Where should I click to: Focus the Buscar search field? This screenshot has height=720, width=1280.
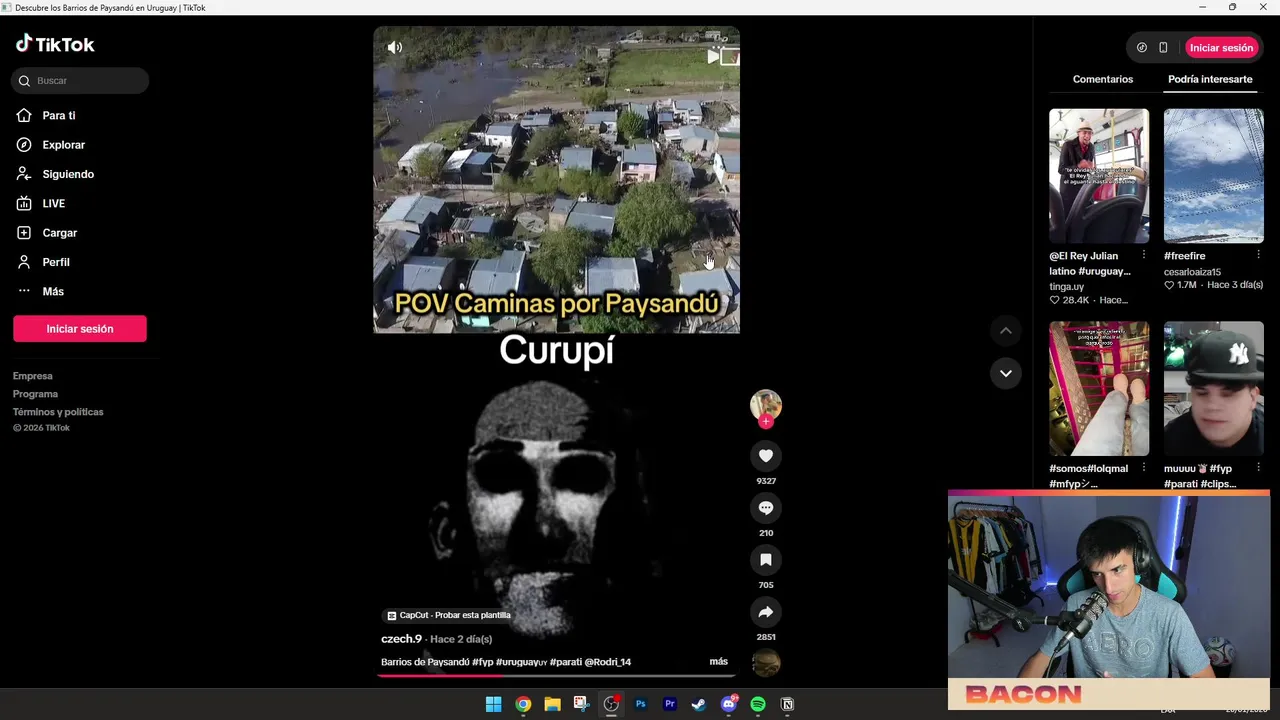[80, 81]
